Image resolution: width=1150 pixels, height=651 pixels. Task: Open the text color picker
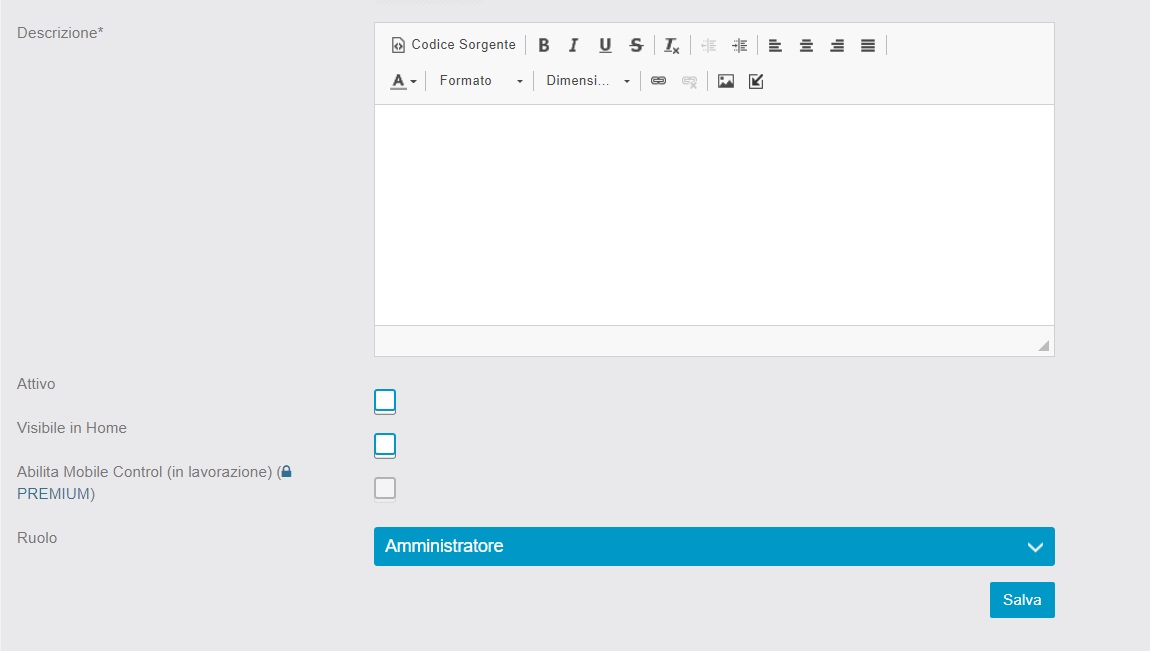point(403,81)
